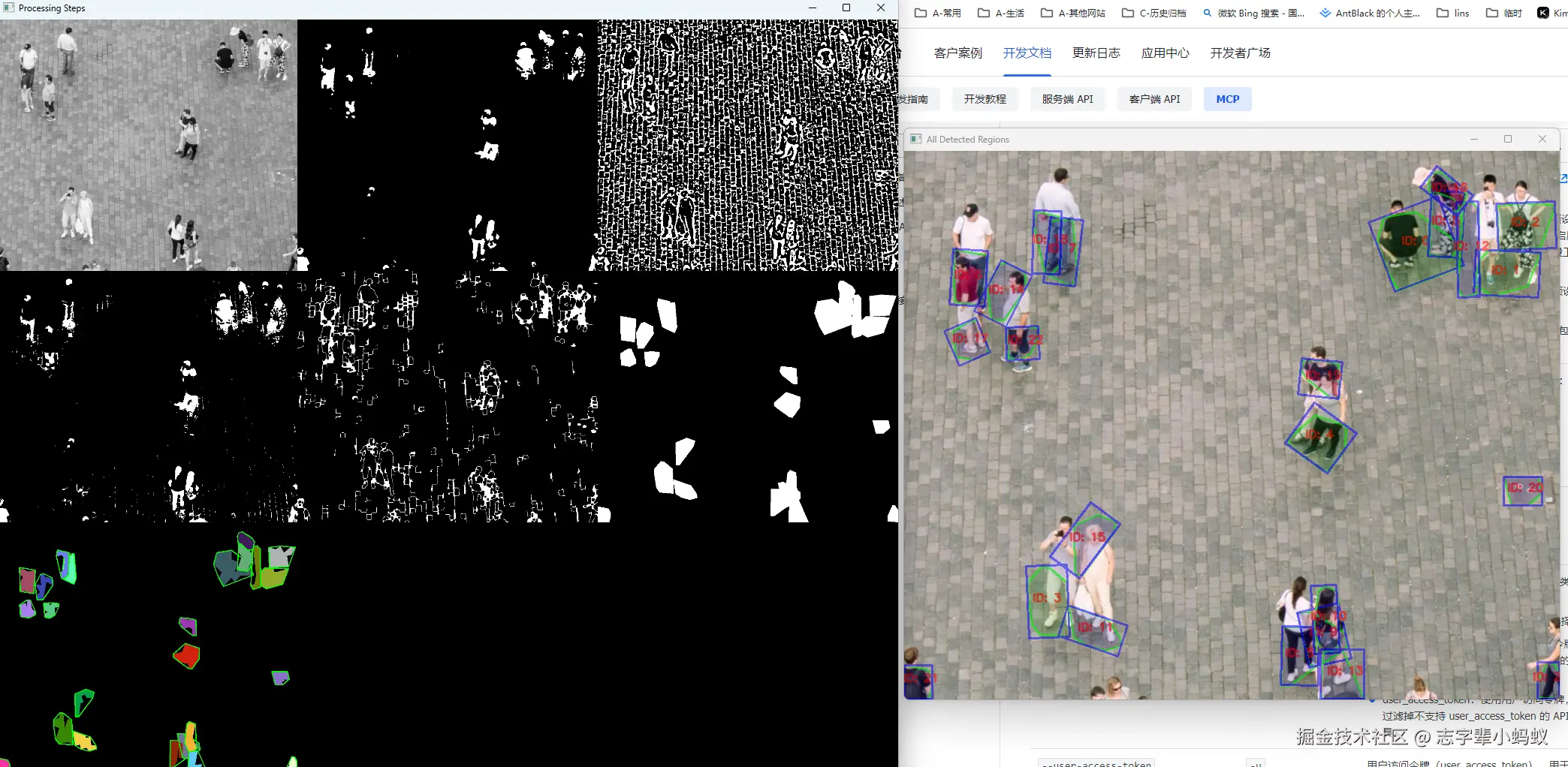Click the "ID: 15" region label

(x=1087, y=537)
